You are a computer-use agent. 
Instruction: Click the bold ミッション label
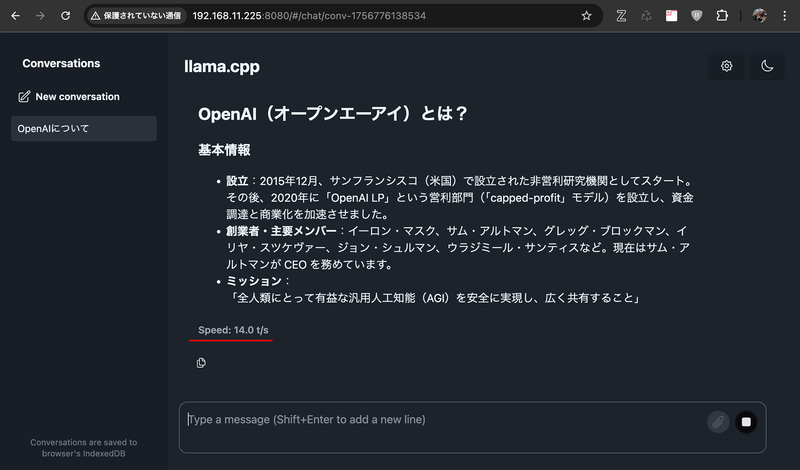click(254, 281)
